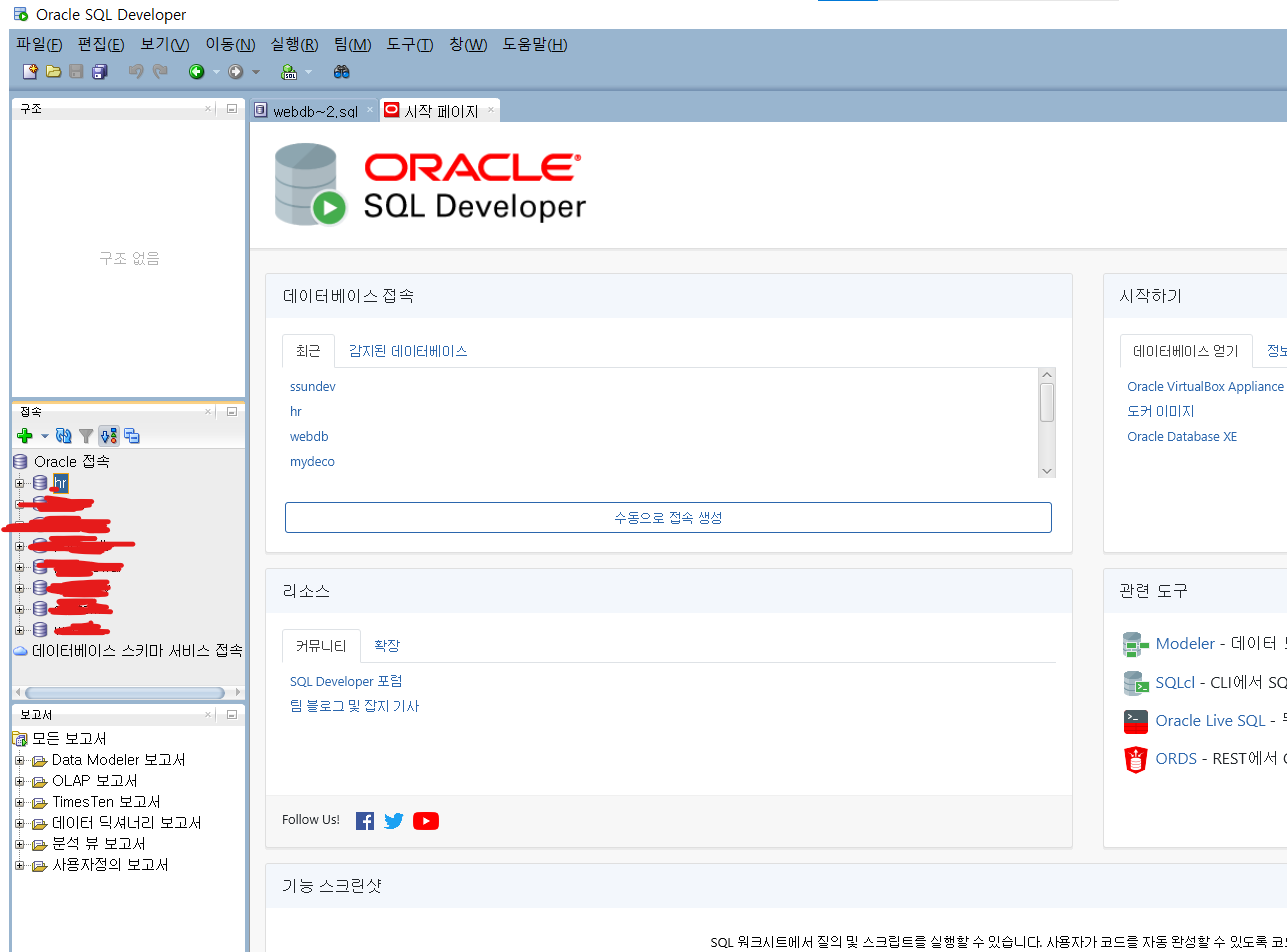This screenshot has height=952, width=1287.
Task: Open webdb recent connection link
Action: [309, 436]
